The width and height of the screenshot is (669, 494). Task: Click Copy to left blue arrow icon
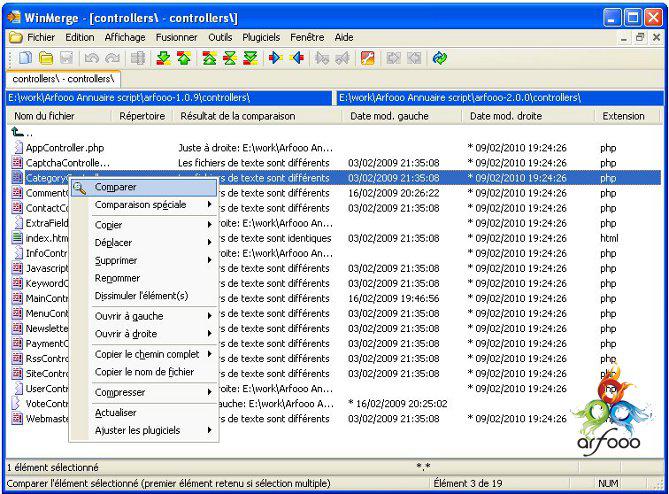pos(297,58)
